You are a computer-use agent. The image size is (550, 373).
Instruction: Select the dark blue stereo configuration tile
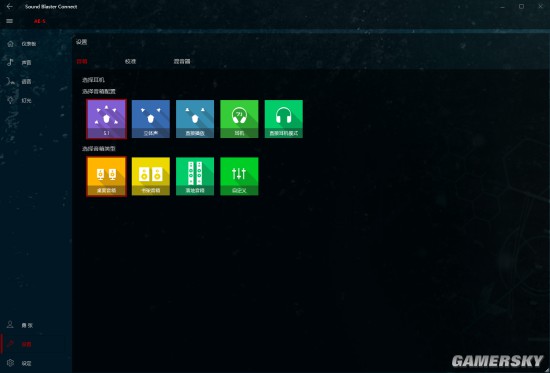pos(151,119)
